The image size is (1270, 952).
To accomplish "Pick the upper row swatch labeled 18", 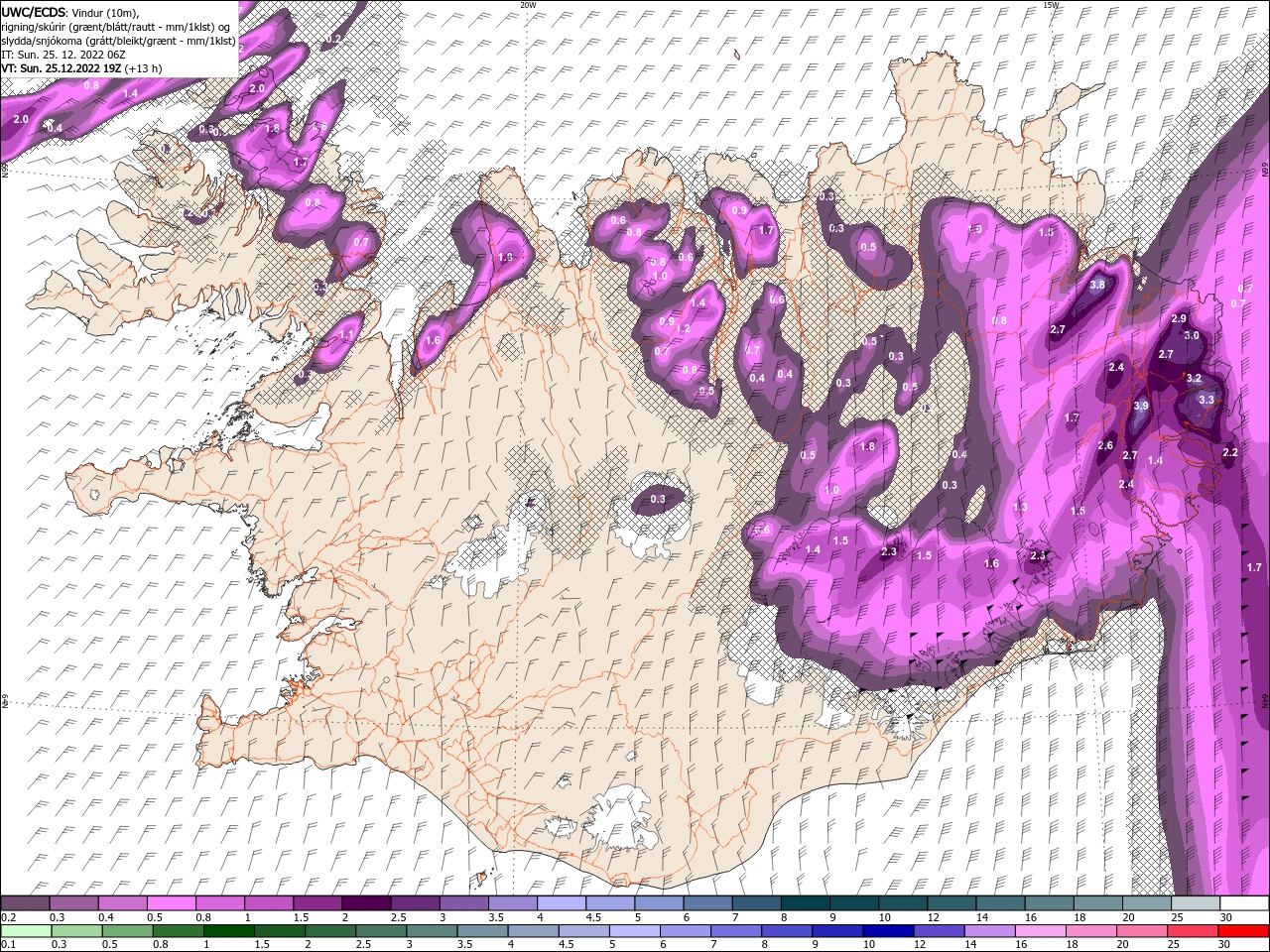I will click(1098, 903).
